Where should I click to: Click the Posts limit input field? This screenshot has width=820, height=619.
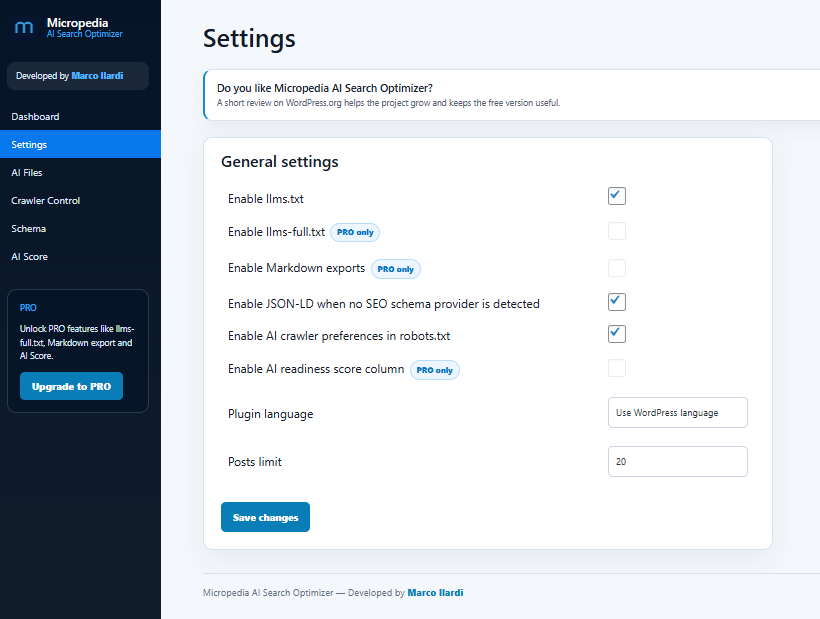(x=678, y=462)
